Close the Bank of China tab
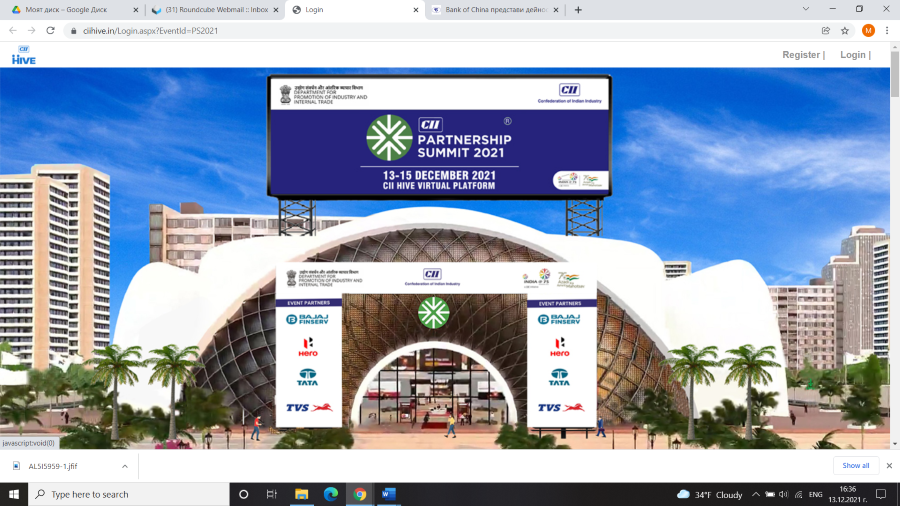 click(x=556, y=10)
